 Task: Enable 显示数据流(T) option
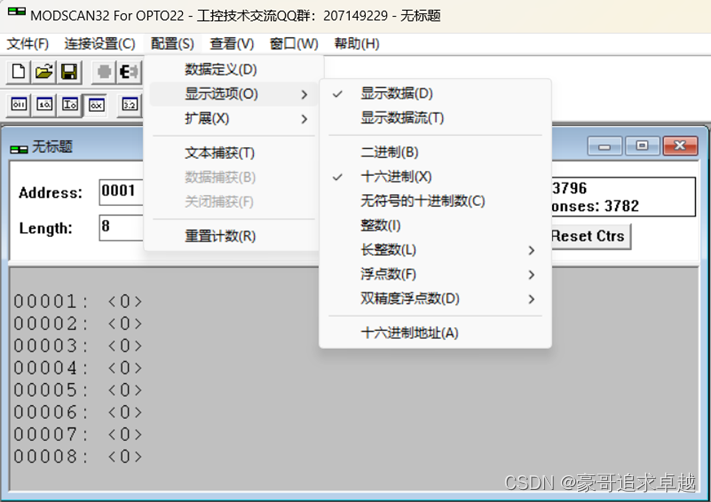tap(435, 118)
